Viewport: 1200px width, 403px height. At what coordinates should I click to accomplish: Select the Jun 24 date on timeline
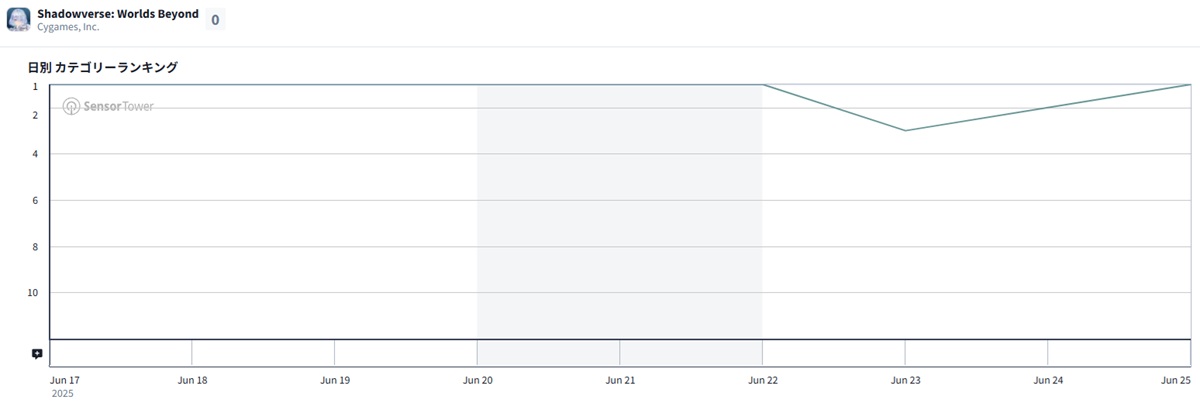pos(1048,380)
